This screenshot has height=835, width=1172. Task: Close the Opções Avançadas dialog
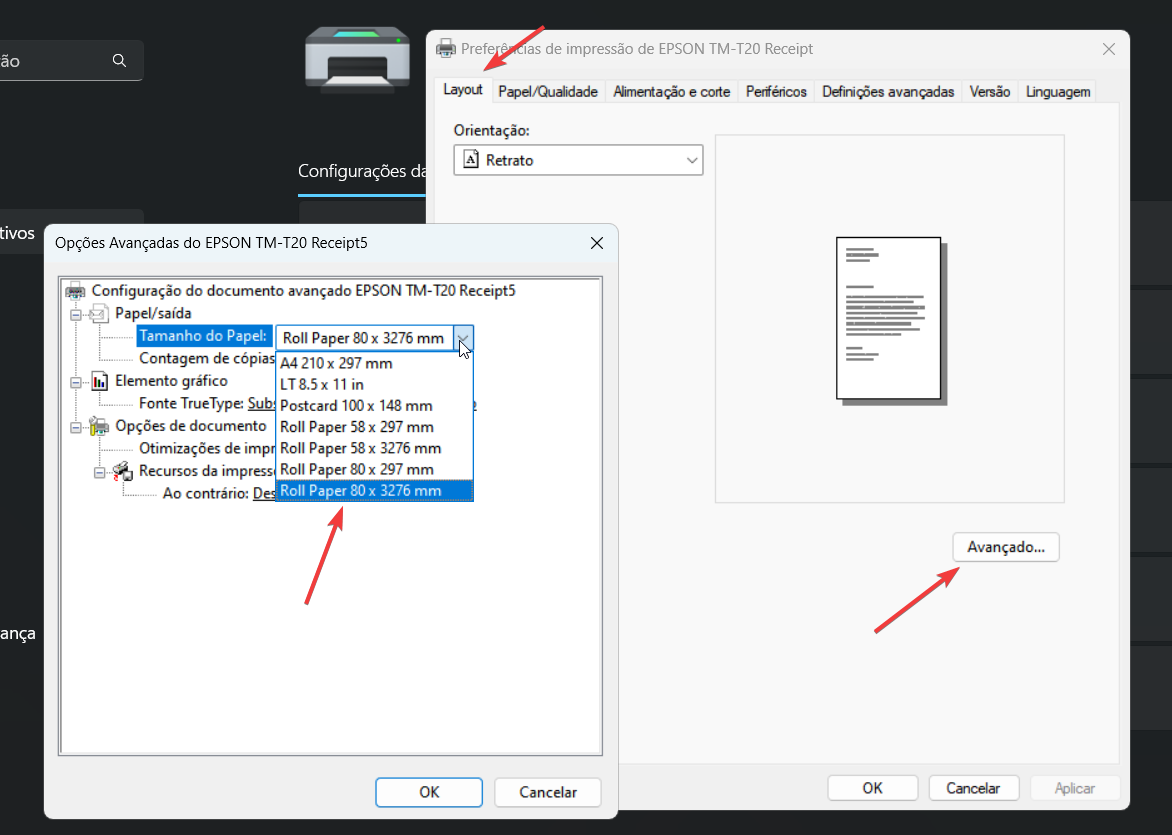coord(596,243)
